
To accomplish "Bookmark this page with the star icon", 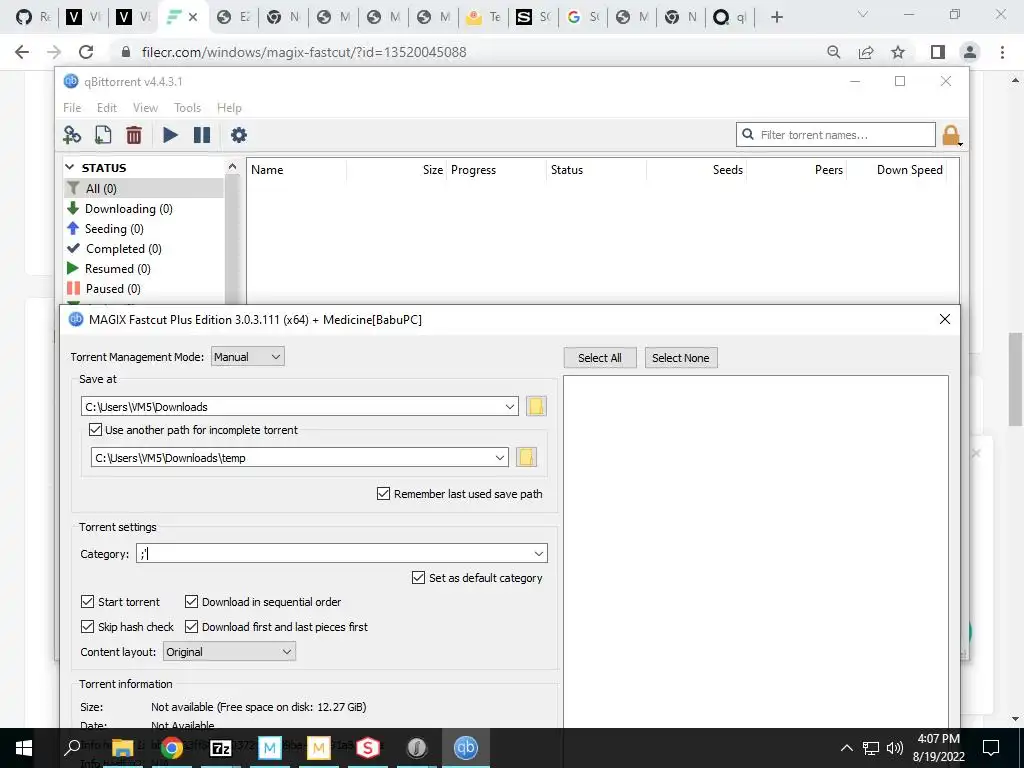I will 898,52.
